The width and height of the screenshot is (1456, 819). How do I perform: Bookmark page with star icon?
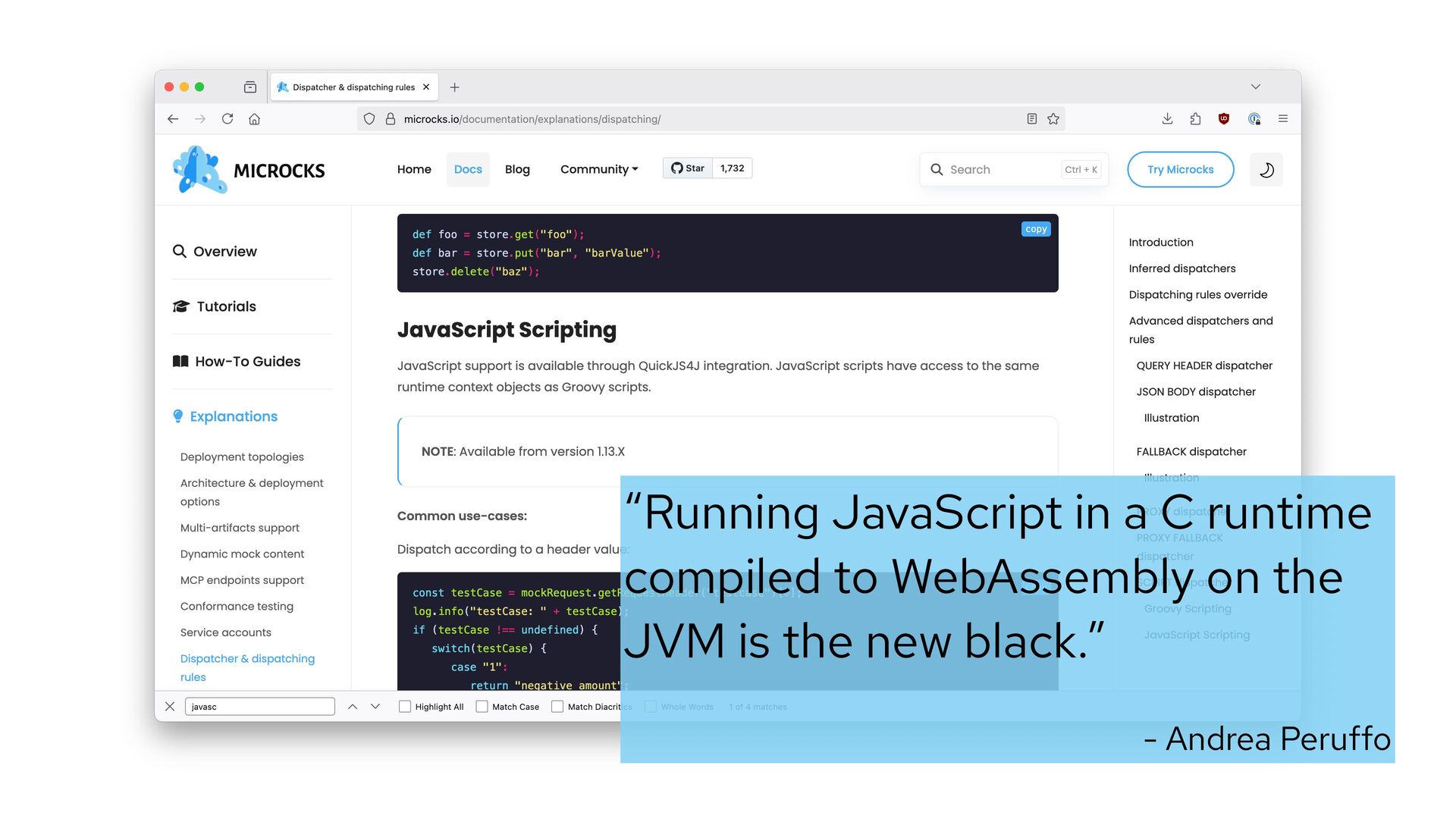[x=1053, y=119]
